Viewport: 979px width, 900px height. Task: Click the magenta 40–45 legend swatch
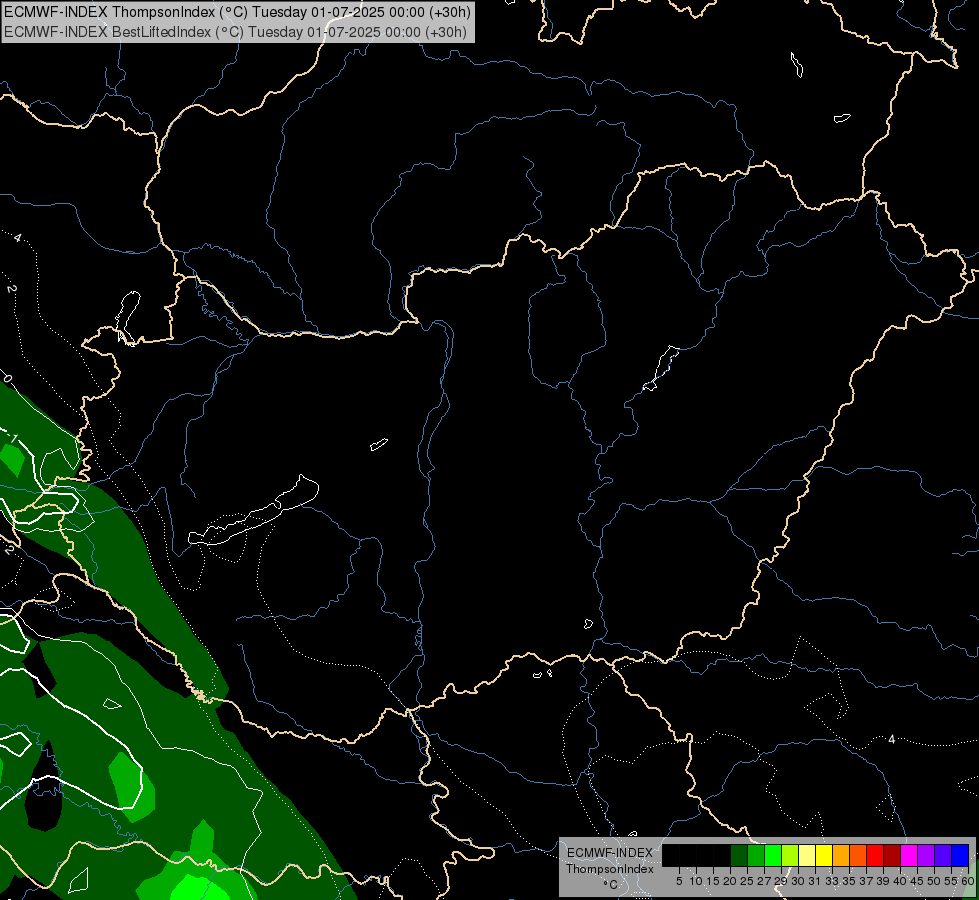click(x=909, y=855)
